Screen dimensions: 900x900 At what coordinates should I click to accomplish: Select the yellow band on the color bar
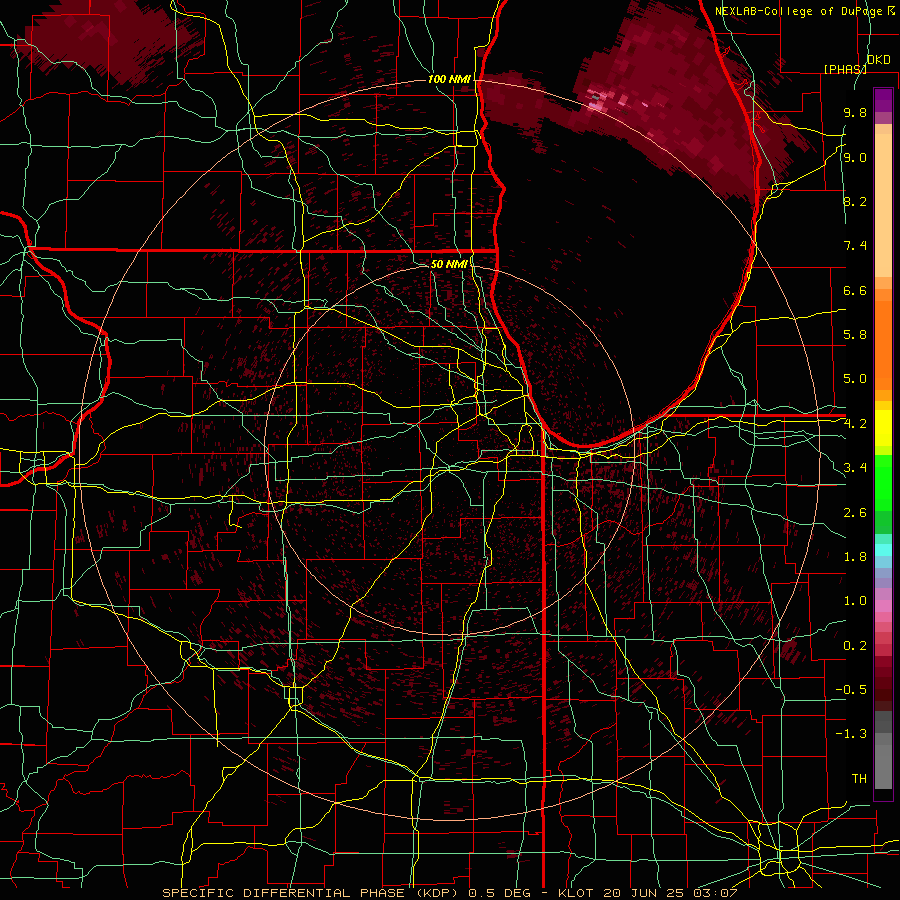pos(883,428)
